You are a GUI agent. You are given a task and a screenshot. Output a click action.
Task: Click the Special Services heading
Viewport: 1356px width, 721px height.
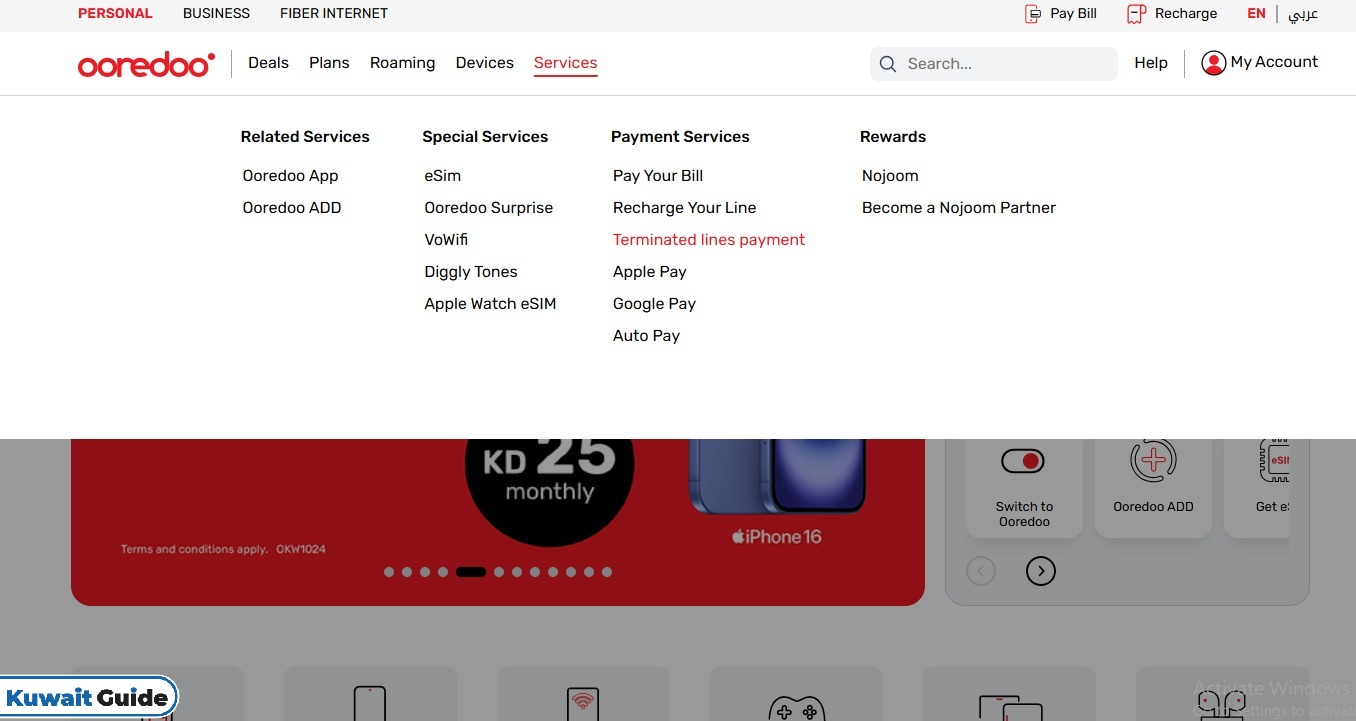(x=485, y=137)
